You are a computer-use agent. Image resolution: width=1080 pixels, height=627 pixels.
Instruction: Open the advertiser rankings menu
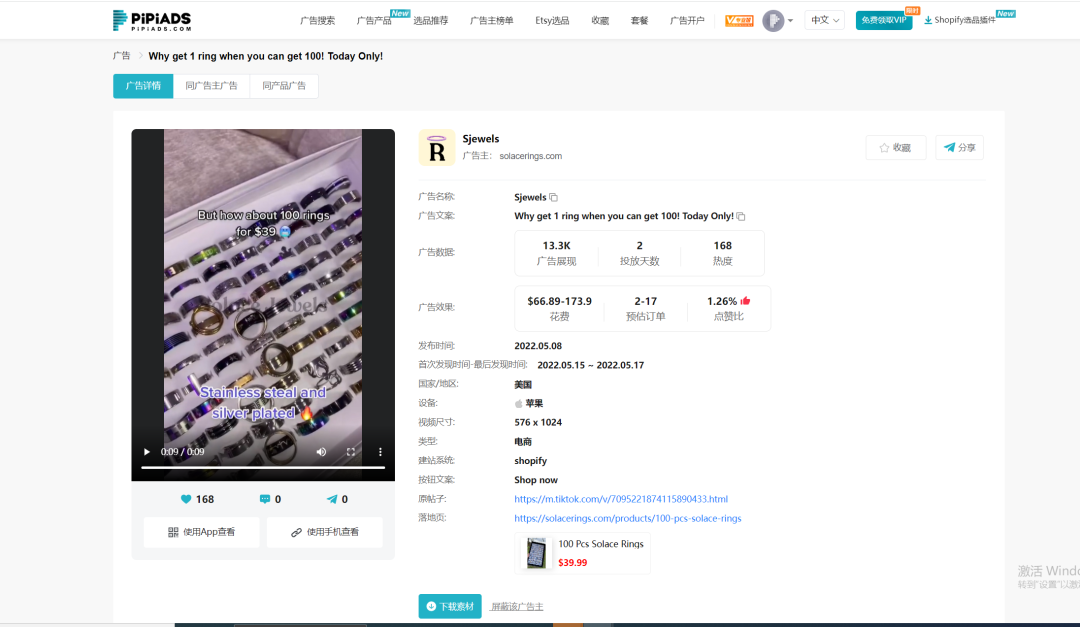point(492,21)
